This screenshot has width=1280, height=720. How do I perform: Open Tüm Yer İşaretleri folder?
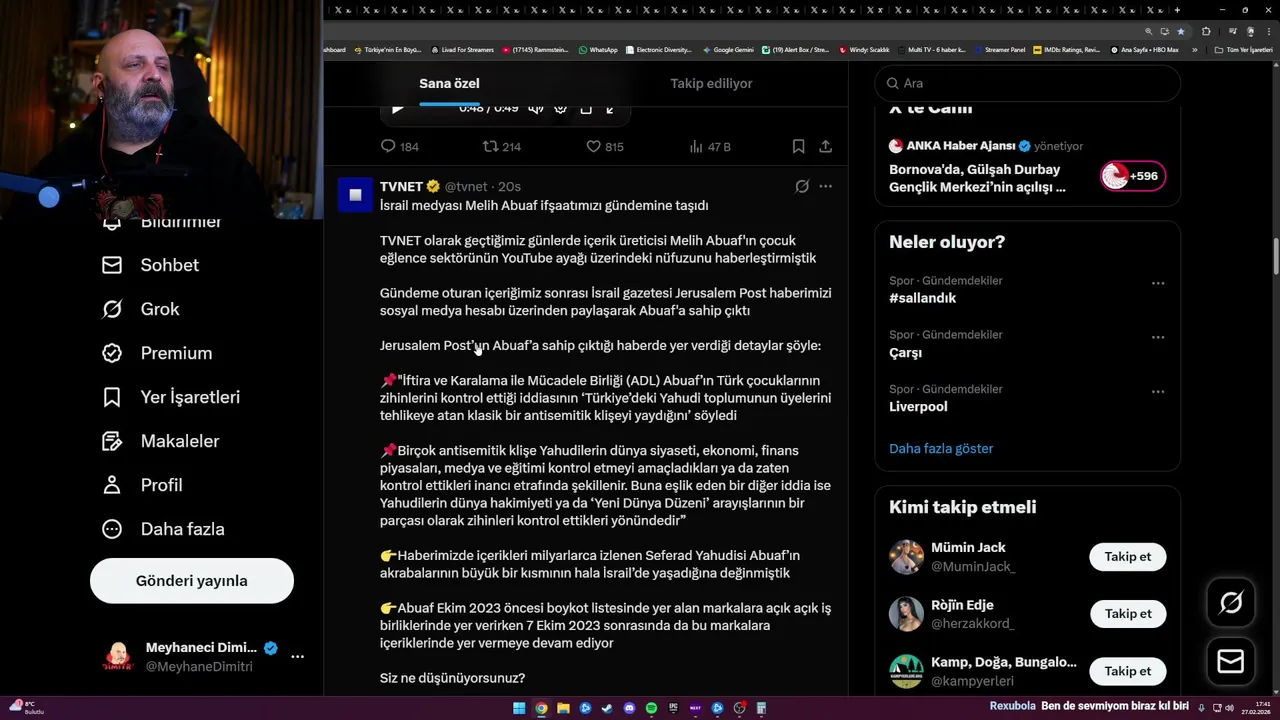click(x=1244, y=49)
